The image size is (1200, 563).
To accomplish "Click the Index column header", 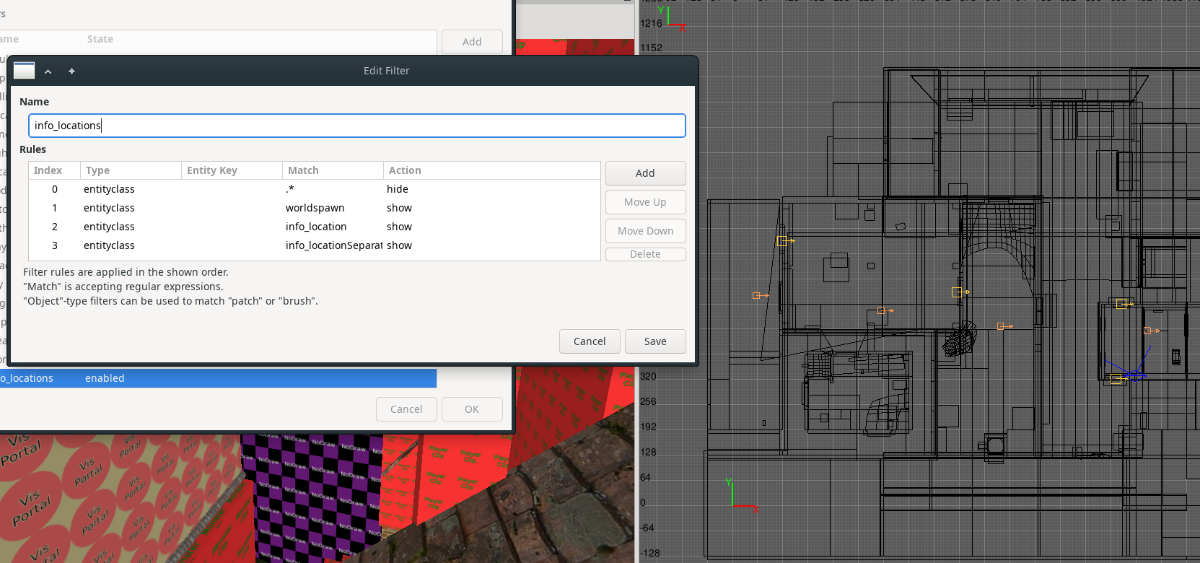I will pos(55,171).
